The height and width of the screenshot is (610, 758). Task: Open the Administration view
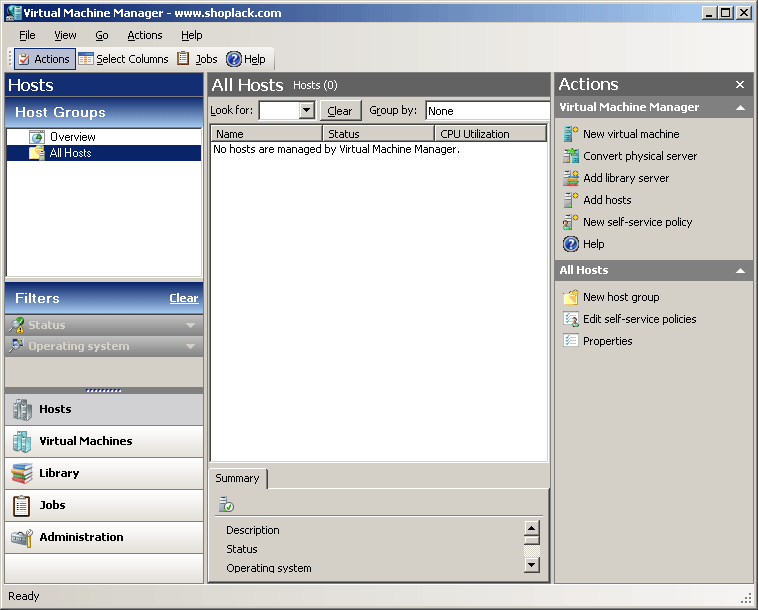click(104, 537)
